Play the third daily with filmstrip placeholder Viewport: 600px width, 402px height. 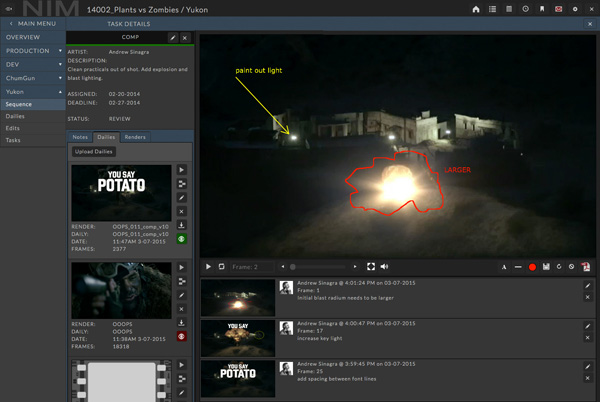coord(182,365)
